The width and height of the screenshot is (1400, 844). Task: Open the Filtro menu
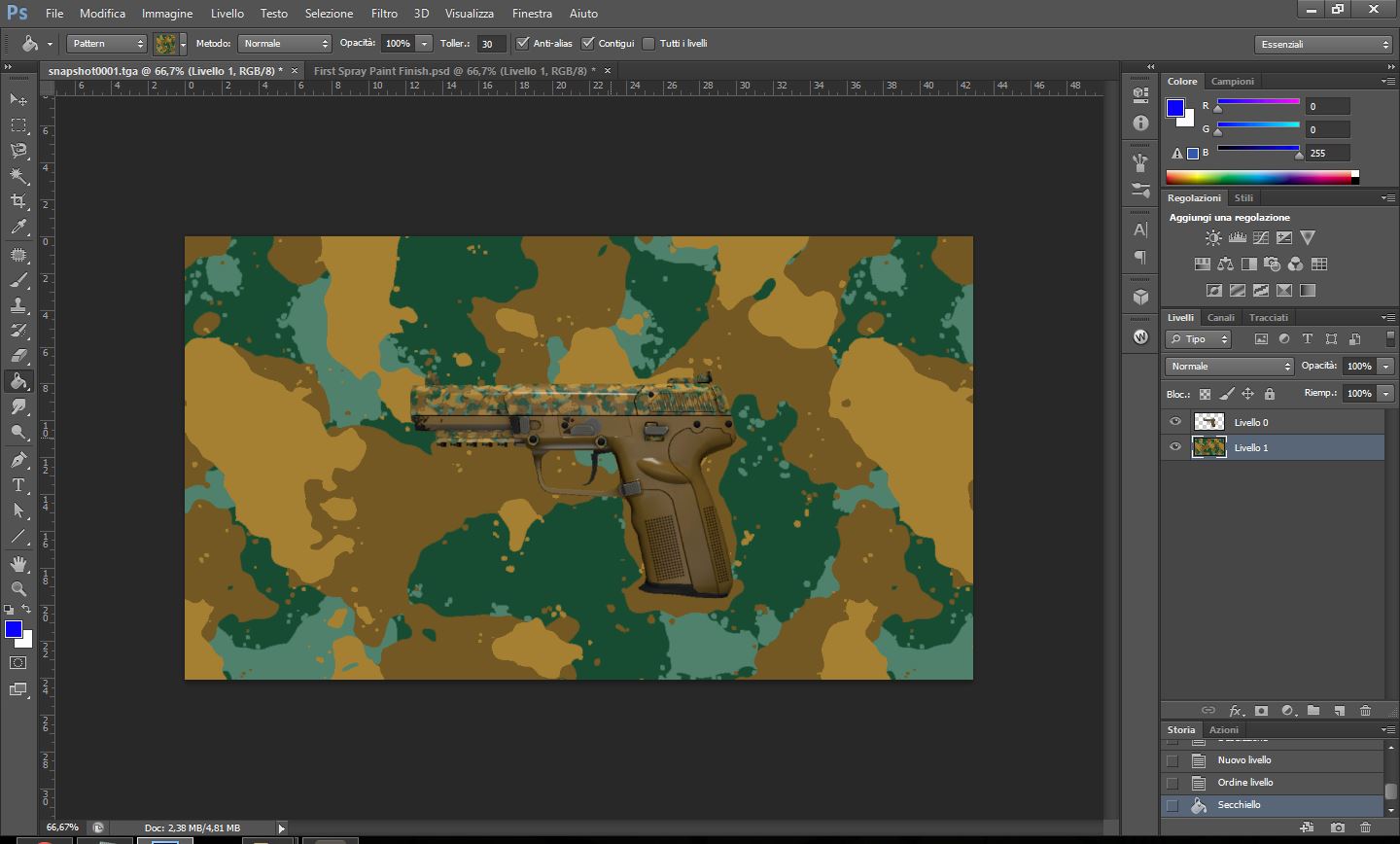point(384,14)
